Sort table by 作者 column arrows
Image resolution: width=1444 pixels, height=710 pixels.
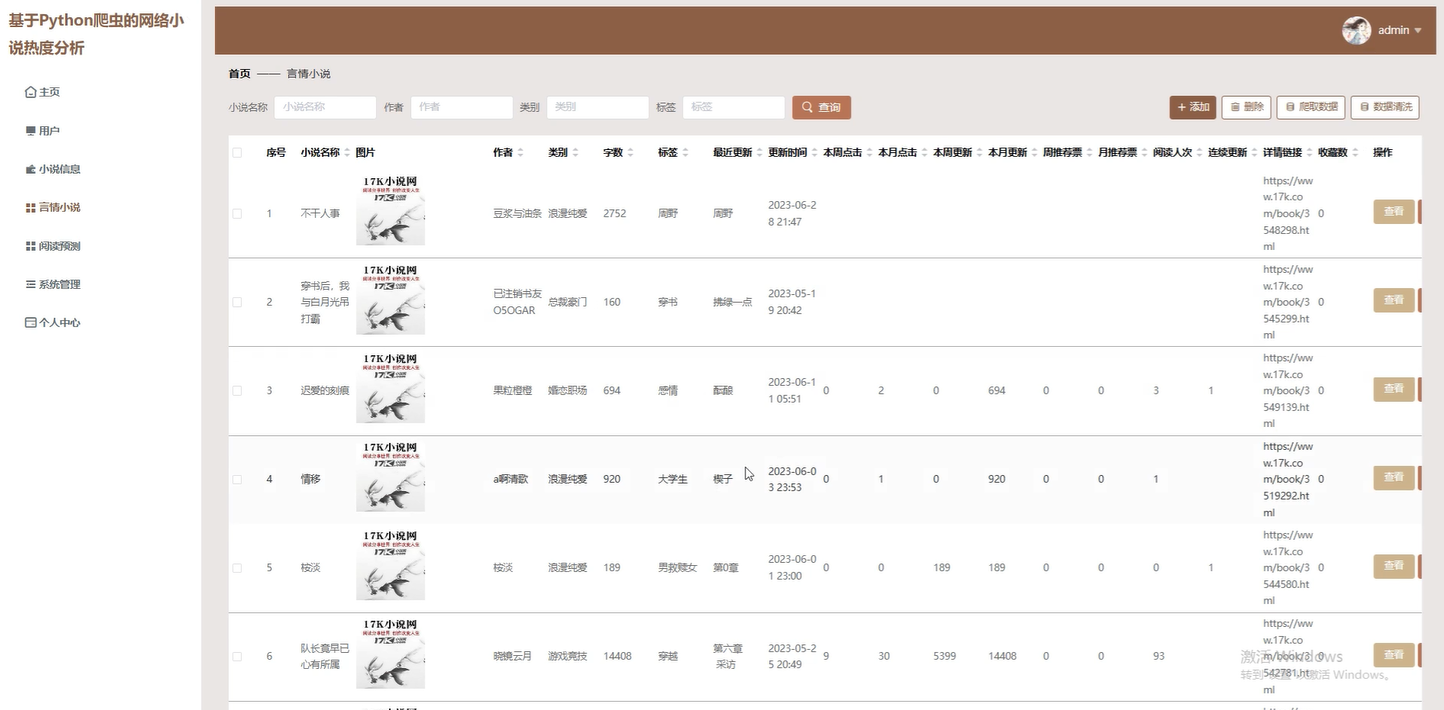[520, 153]
